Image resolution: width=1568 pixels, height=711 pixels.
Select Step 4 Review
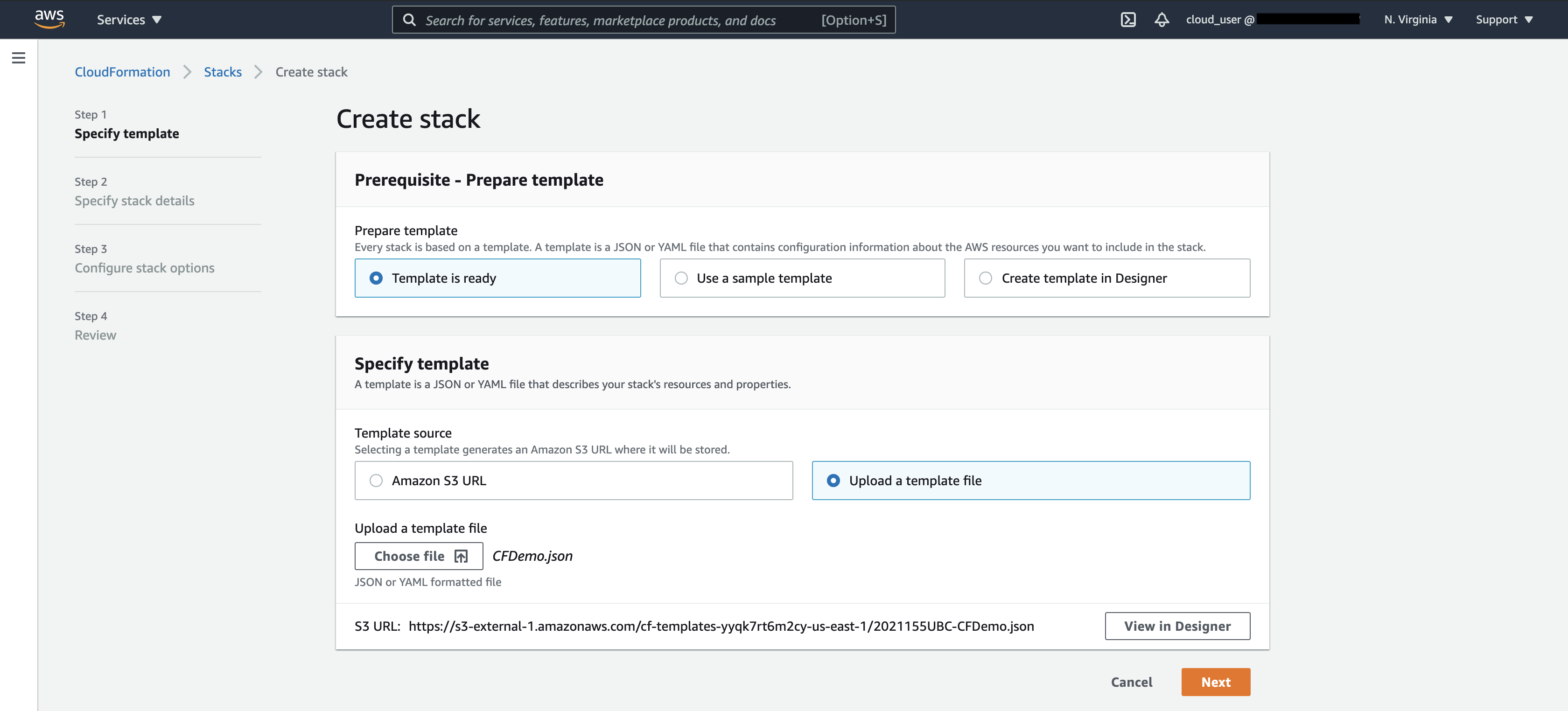(96, 326)
